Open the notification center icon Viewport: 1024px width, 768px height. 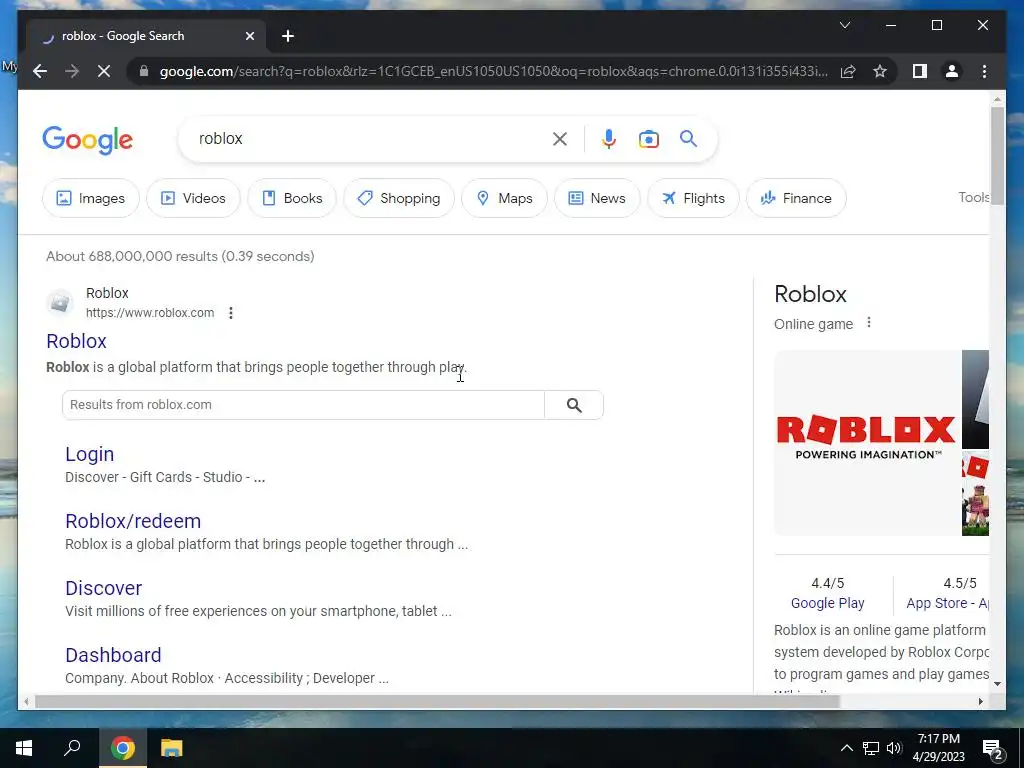click(993, 748)
